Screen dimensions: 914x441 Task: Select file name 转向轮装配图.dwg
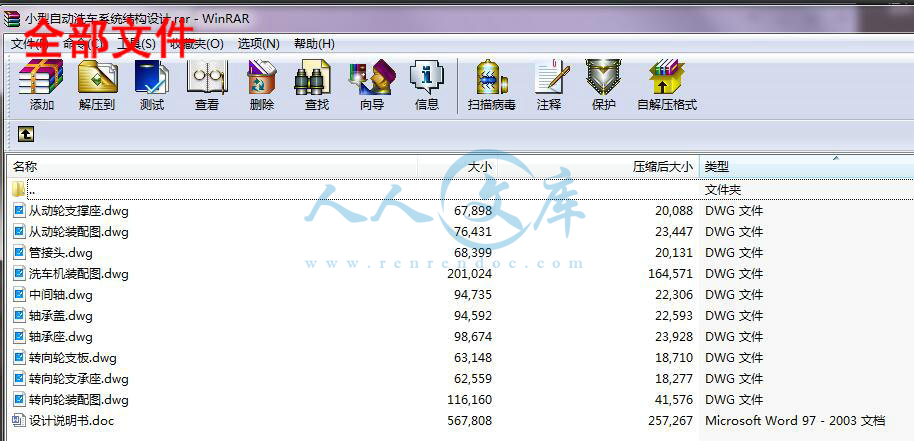tap(79, 400)
